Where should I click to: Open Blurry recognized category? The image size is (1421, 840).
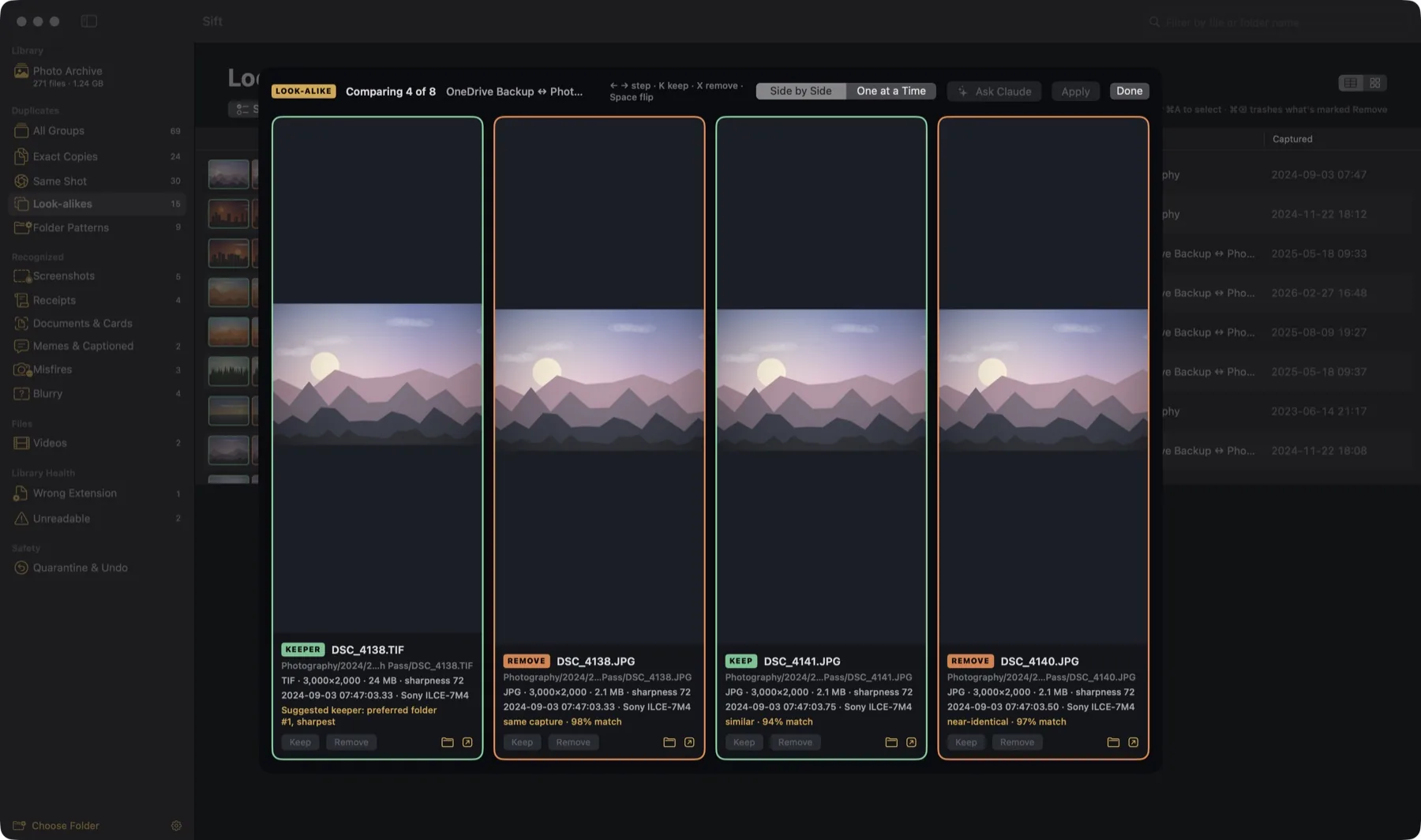97,393
